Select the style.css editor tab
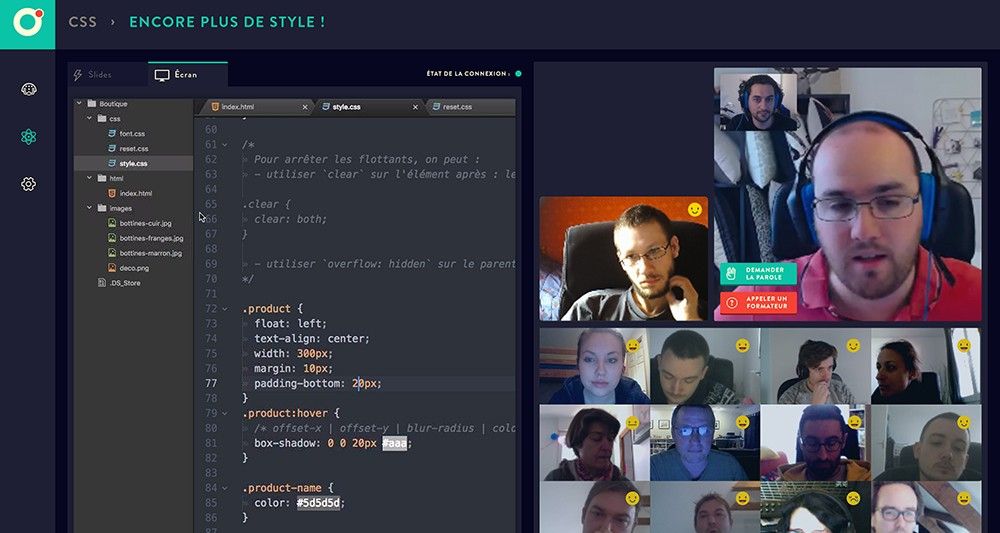1000x533 pixels. point(370,106)
